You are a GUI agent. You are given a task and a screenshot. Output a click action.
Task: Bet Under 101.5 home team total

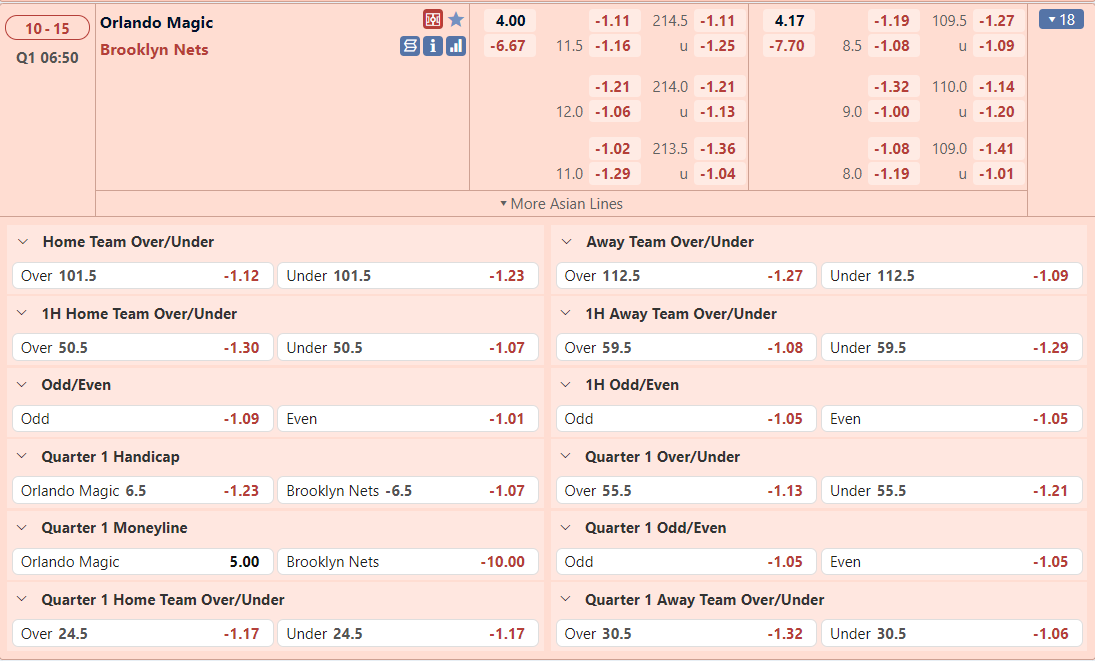[408, 276]
